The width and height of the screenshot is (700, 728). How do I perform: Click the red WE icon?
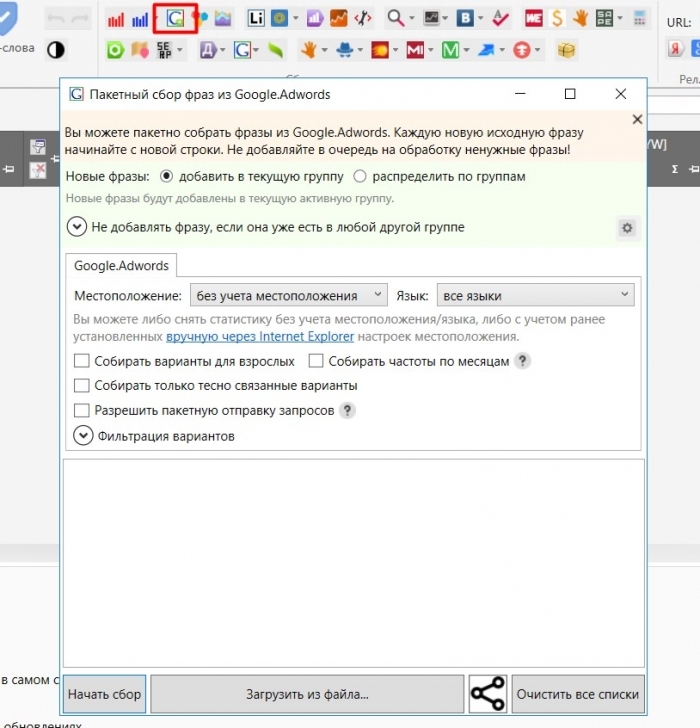click(x=534, y=19)
